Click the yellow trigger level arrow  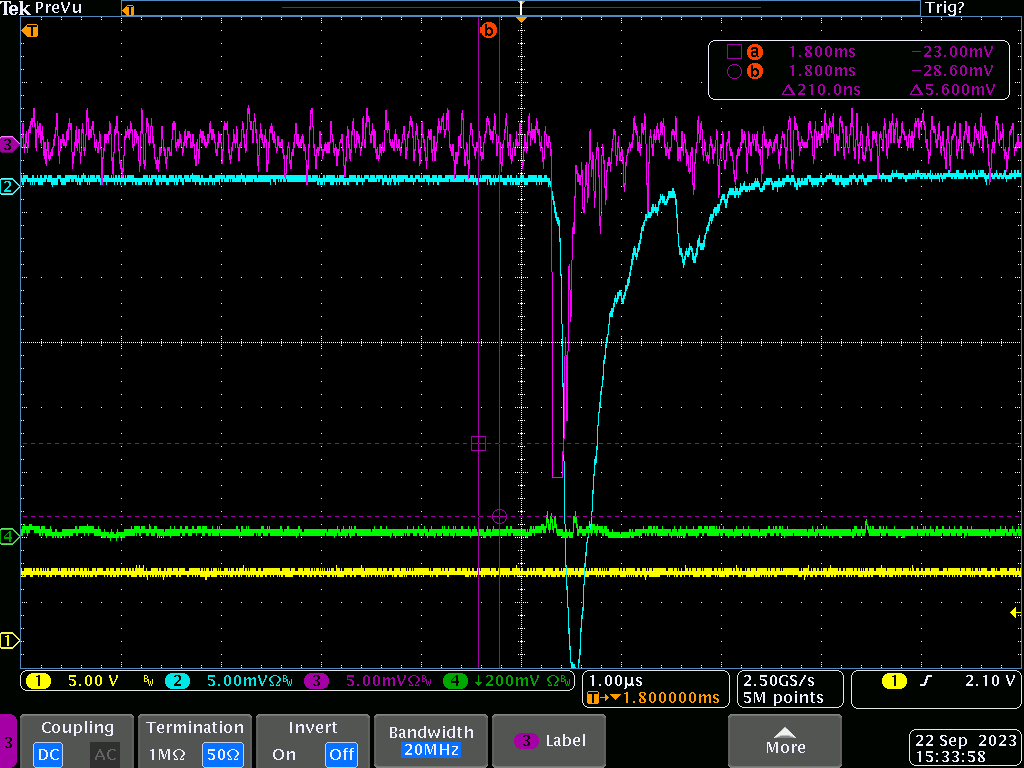(1016, 613)
